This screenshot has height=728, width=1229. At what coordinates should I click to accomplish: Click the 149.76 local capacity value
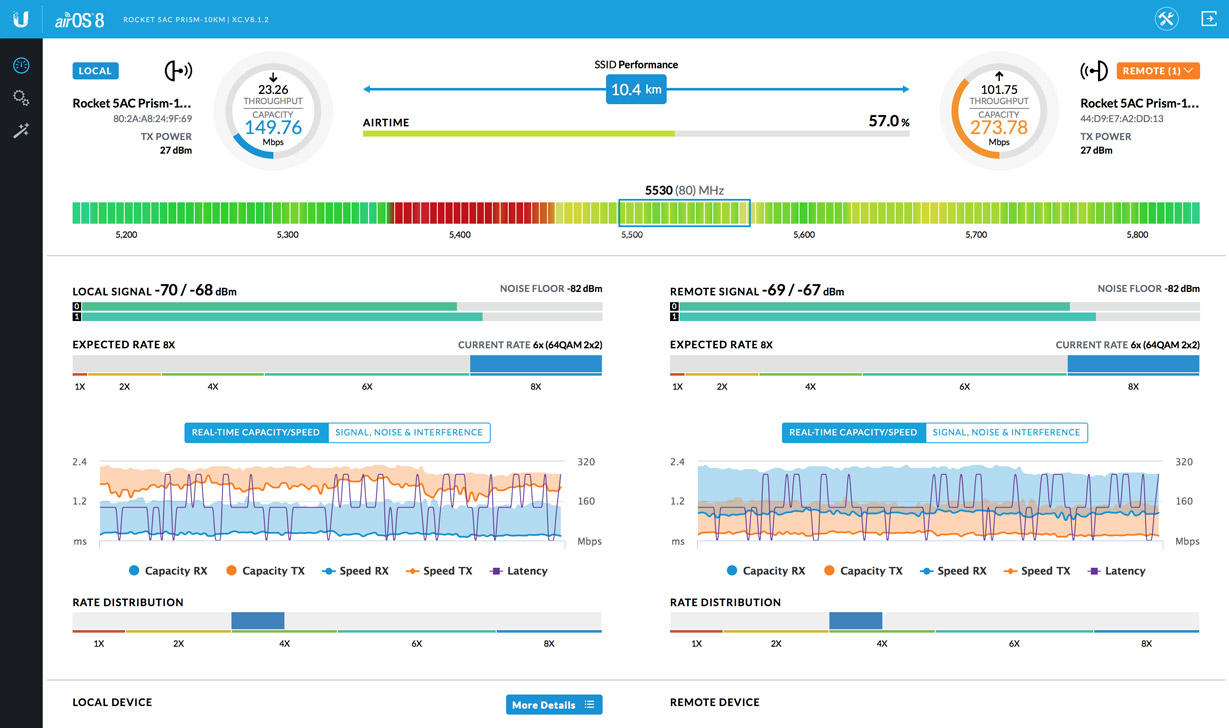tap(273, 127)
